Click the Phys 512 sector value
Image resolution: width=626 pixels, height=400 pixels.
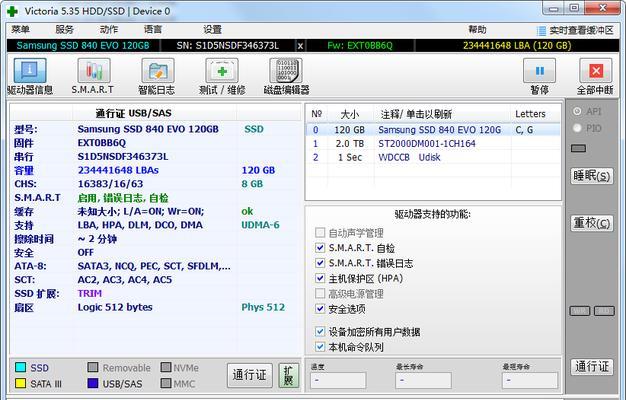coord(263,307)
